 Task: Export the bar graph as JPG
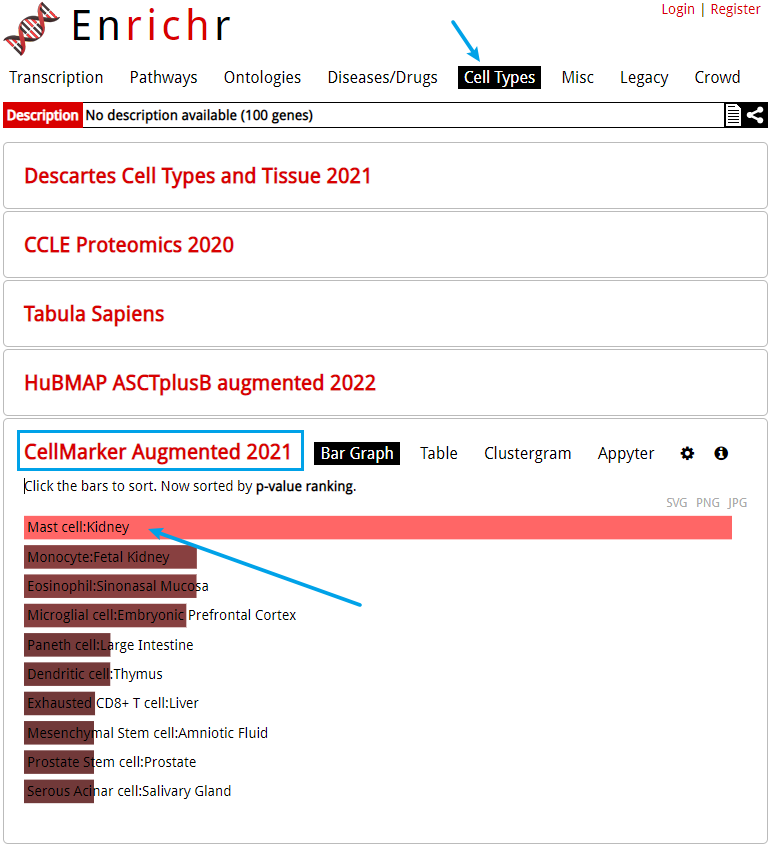pyautogui.click(x=737, y=503)
